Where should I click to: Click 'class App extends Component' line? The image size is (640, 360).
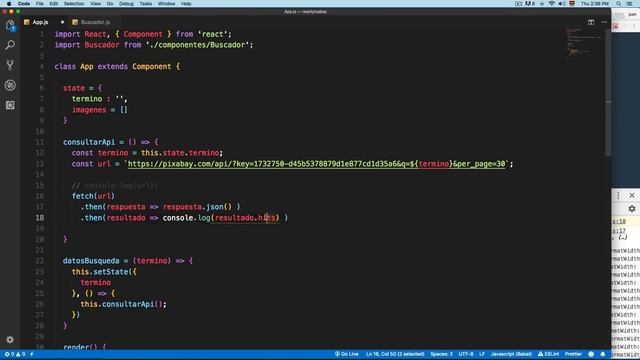click(x=117, y=67)
